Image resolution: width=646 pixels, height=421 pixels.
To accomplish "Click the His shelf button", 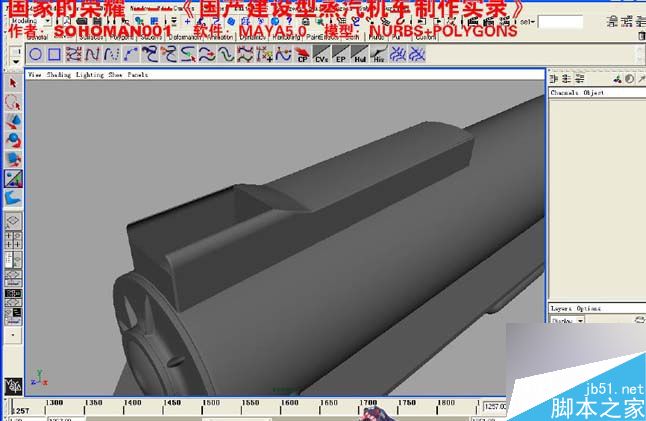I will click(x=379, y=54).
